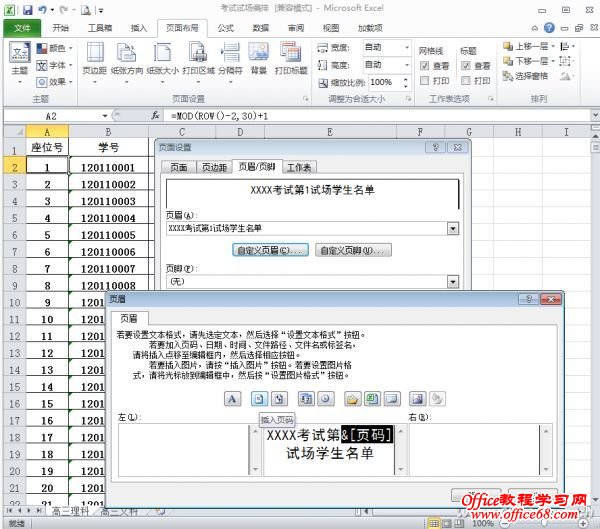
Task: Click the Insert Number of Pages icon
Action: [x=279, y=399]
